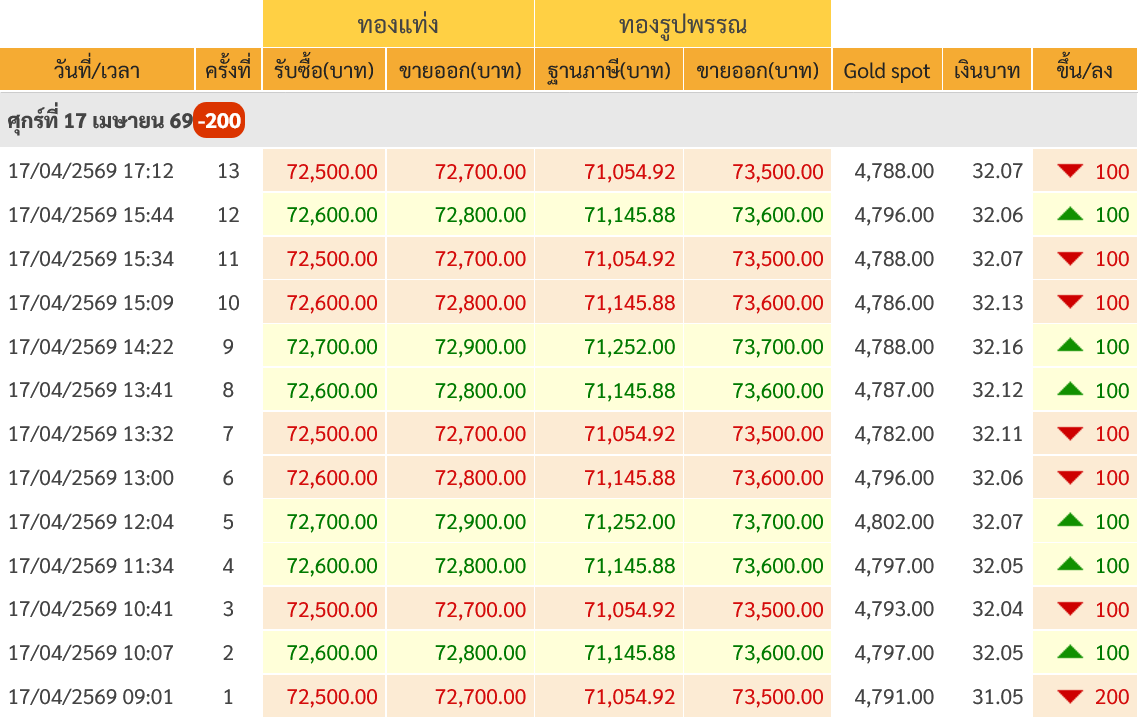Click the red down arrow in row 13
Screen dimensions: 1138x718
(1070, 171)
